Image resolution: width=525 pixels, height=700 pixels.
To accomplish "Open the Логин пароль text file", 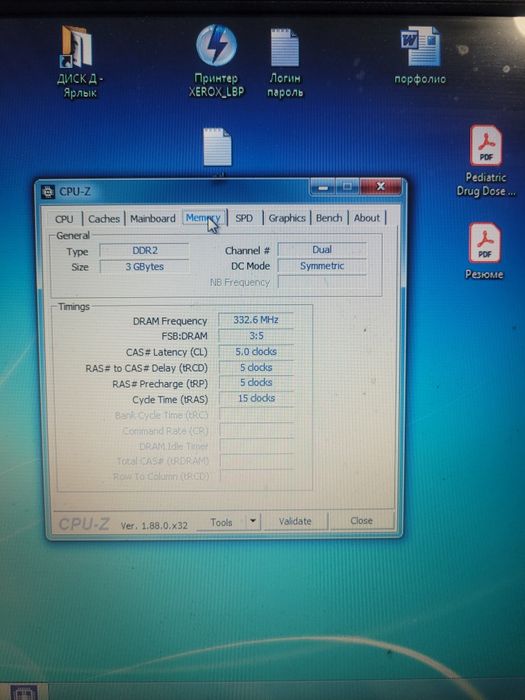I will [x=285, y=62].
